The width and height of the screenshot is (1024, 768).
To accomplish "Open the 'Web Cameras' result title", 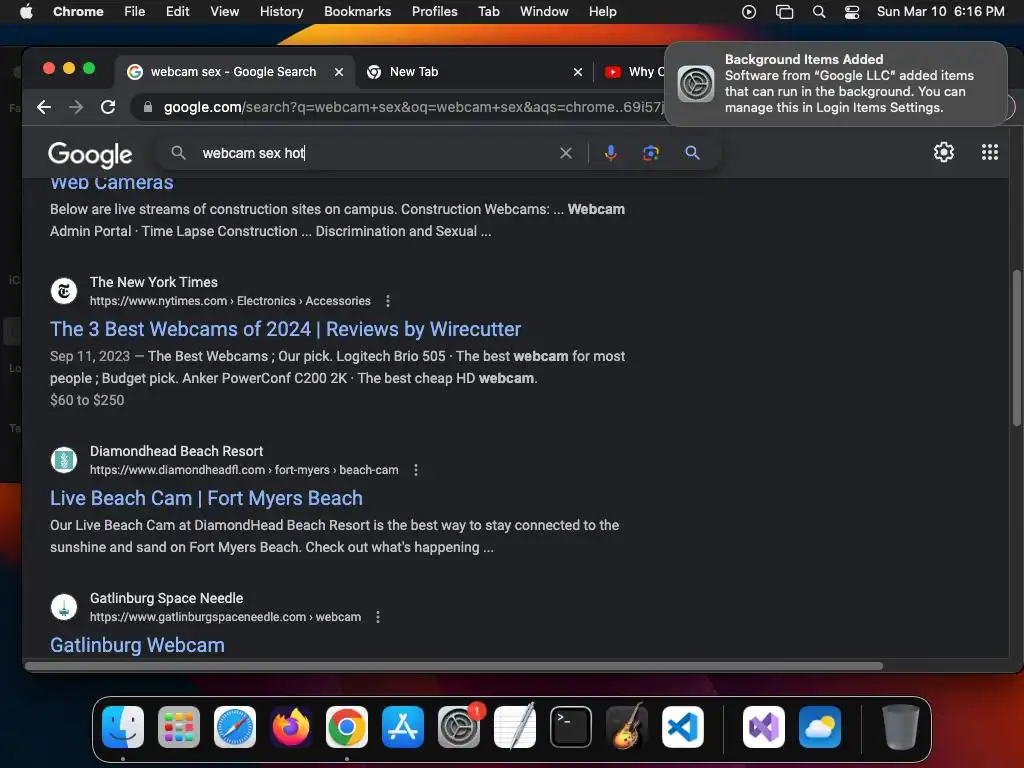I will click(112, 184).
